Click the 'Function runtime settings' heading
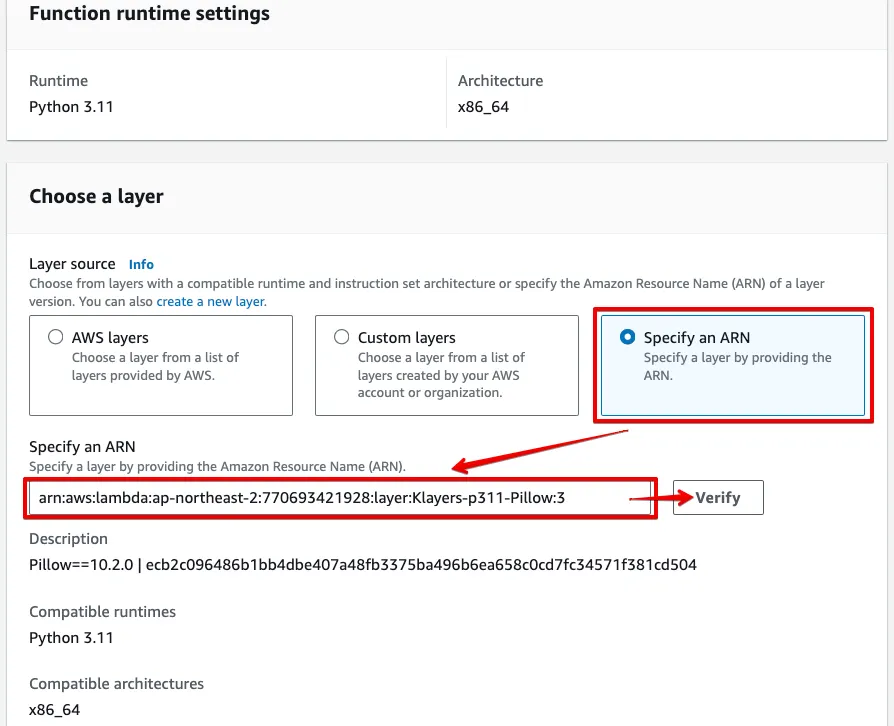 (149, 14)
